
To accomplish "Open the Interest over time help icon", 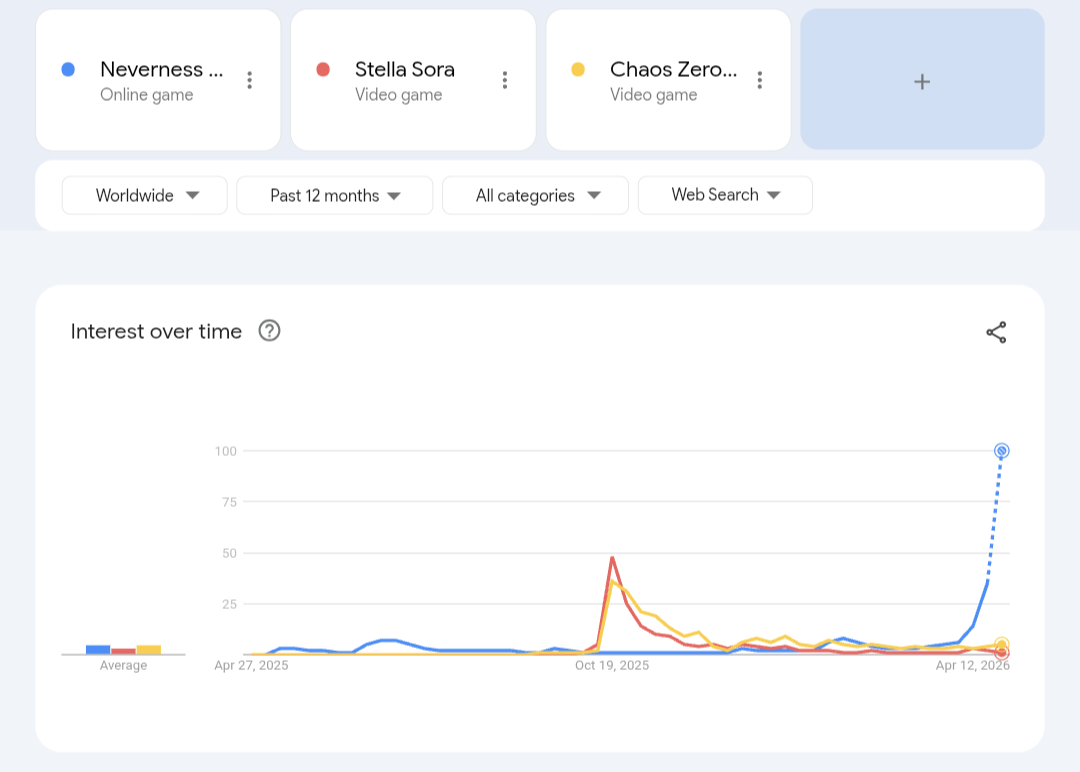I will coord(269,331).
